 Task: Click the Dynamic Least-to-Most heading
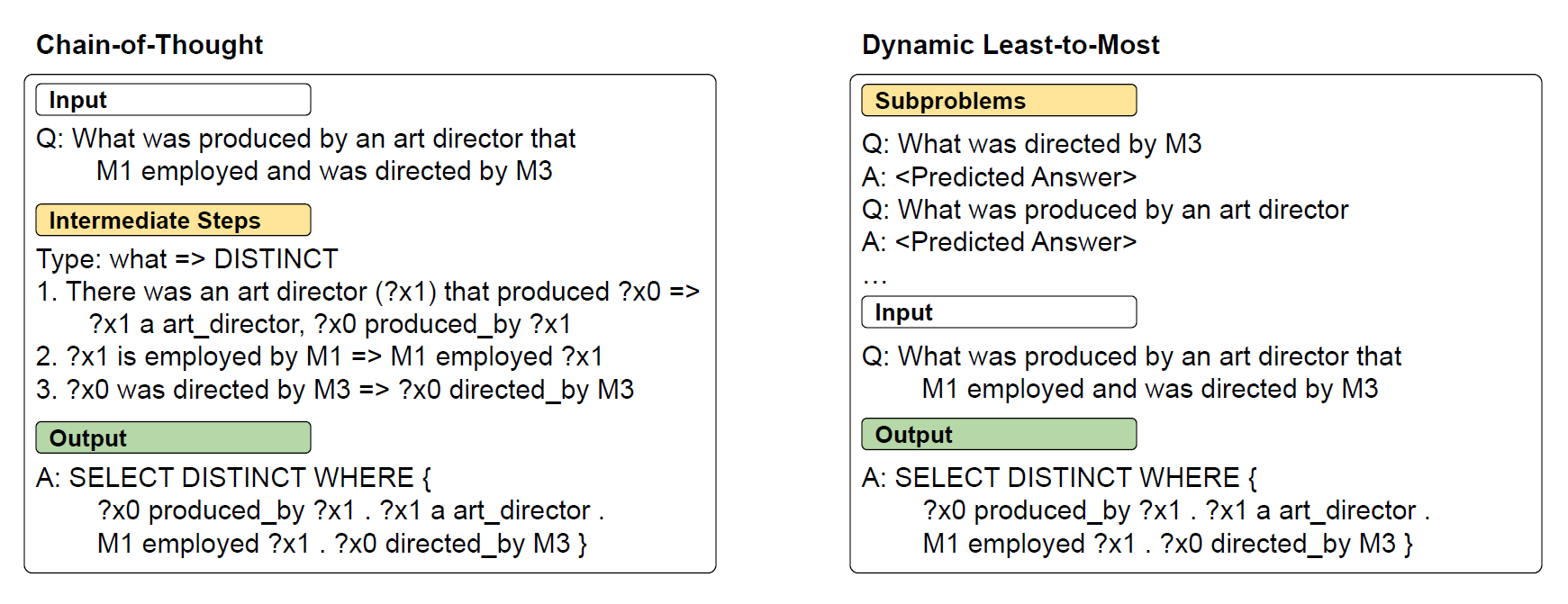(x=1011, y=45)
